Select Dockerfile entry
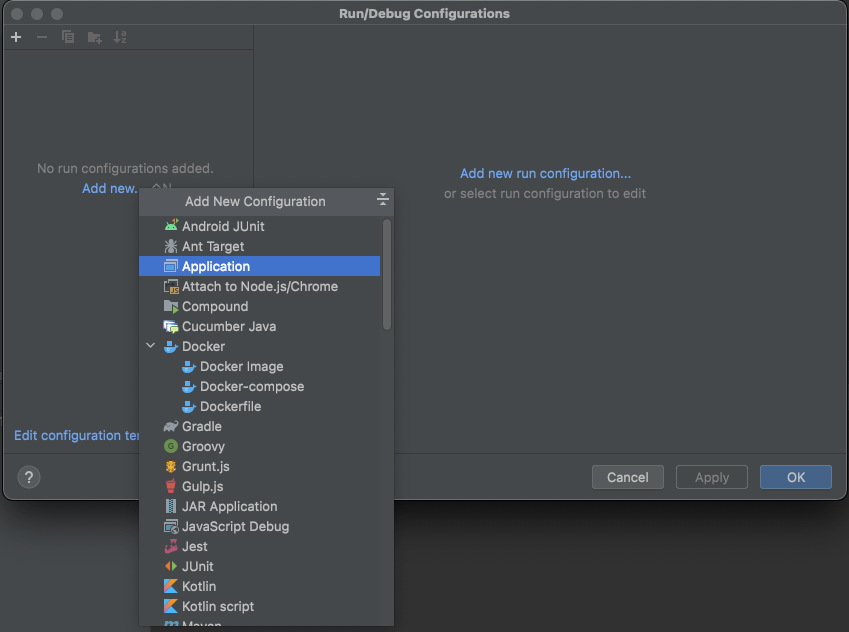 tap(260, 406)
